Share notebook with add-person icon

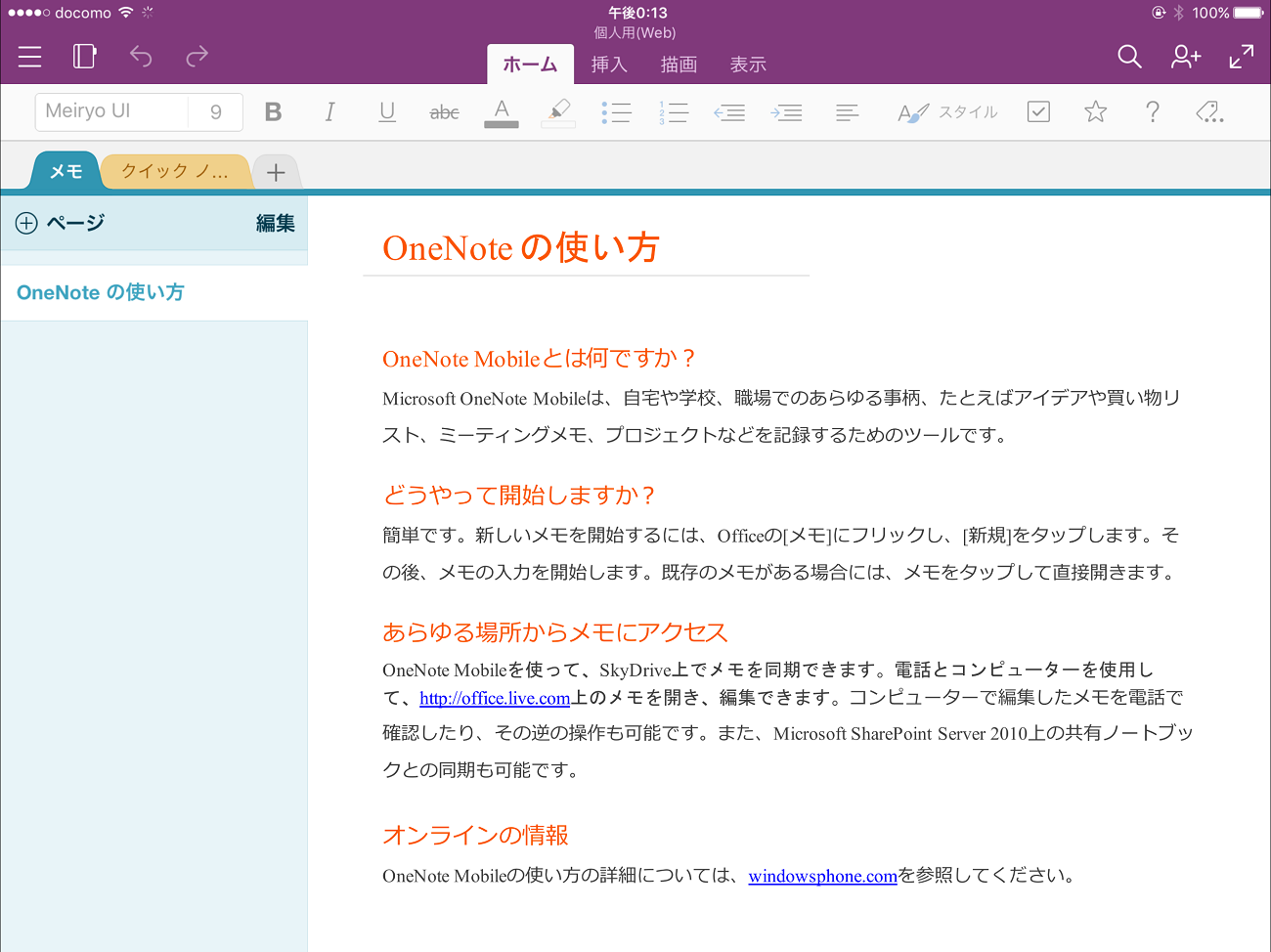point(1186,57)
